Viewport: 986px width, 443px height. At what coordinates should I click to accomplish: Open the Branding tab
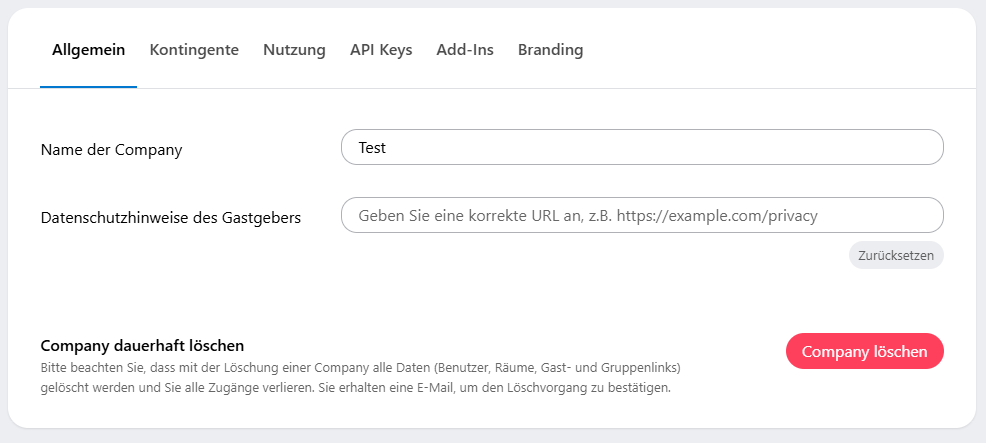pos(550,50)
